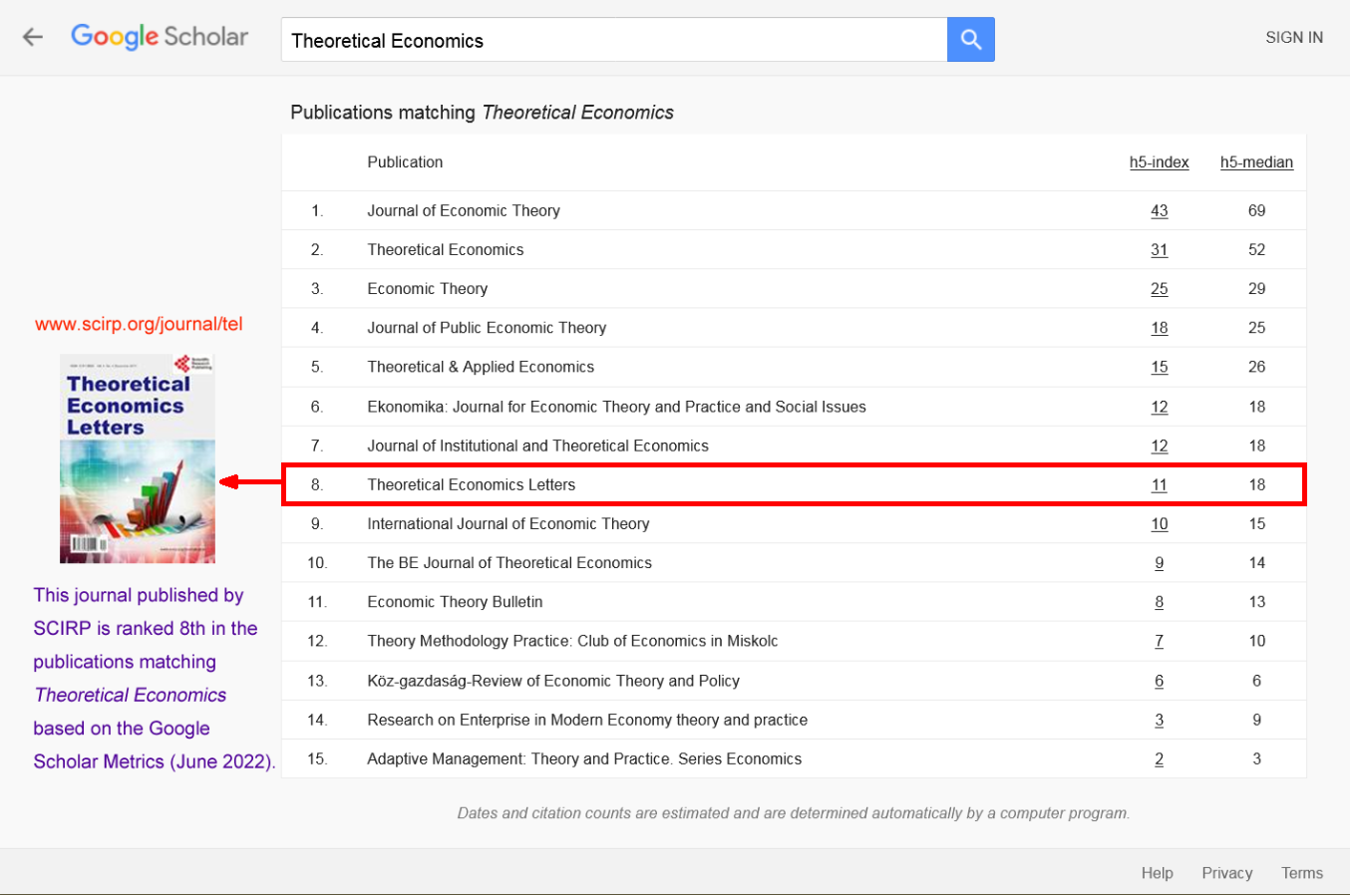The image size is (1350, 896).
Task: Select SIGN IN at top right
Action: (x=1293, y=37)
